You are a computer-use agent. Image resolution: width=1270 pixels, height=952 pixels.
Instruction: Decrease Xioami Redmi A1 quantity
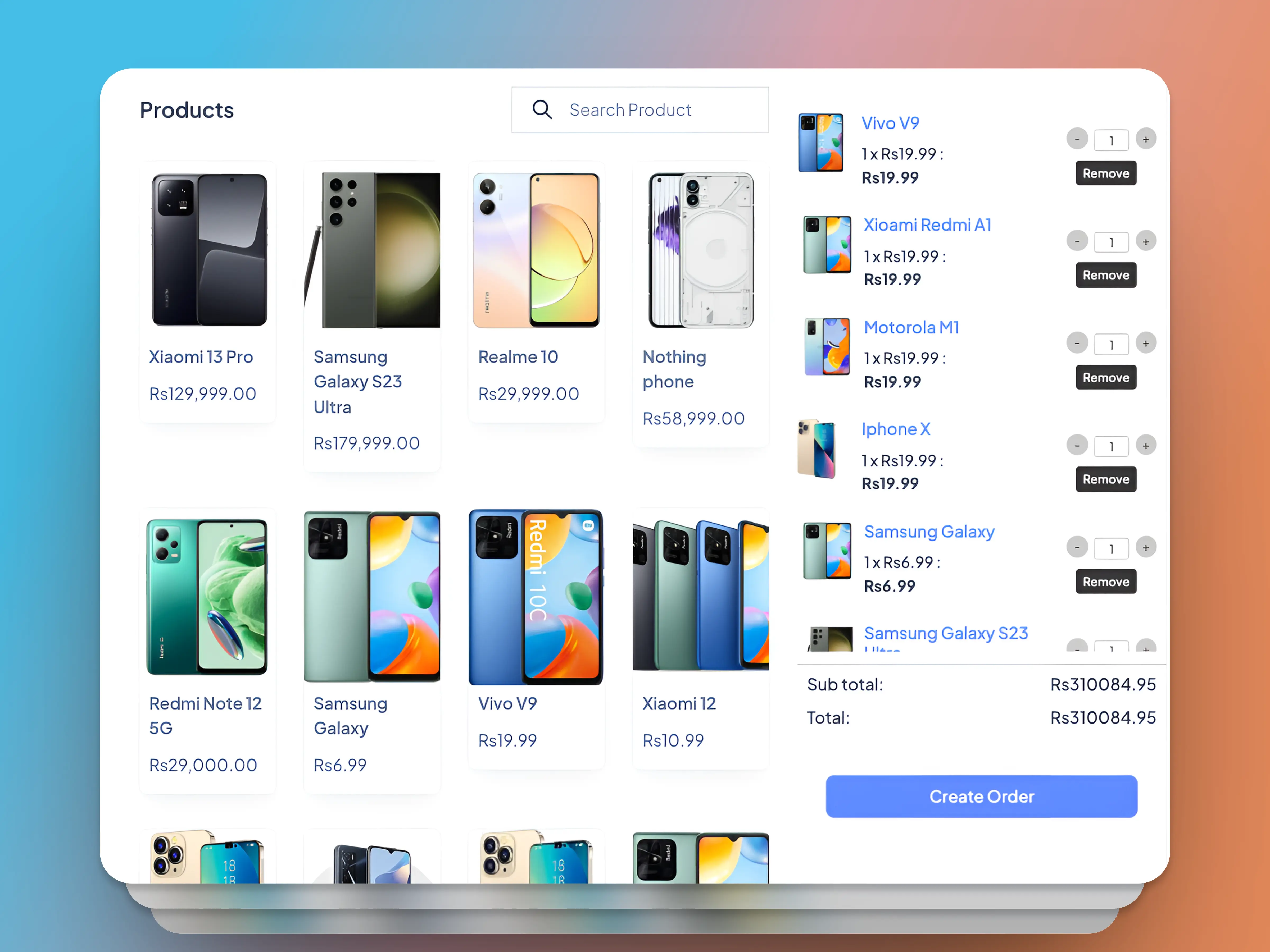(1077, 241)
